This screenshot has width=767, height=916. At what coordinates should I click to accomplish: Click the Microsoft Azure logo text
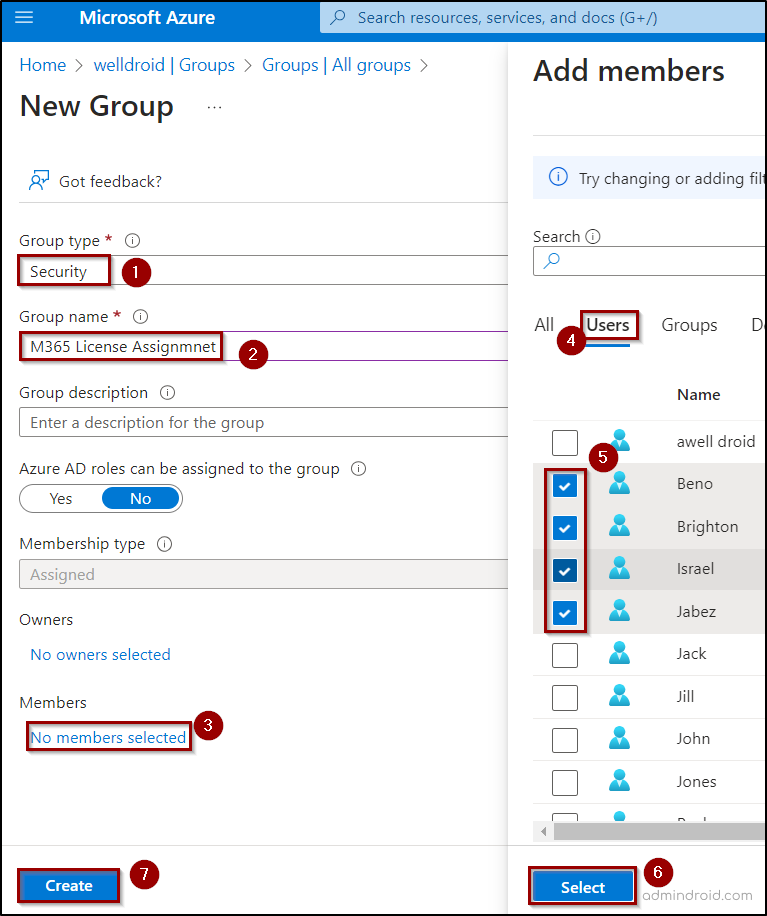(147, 18)
